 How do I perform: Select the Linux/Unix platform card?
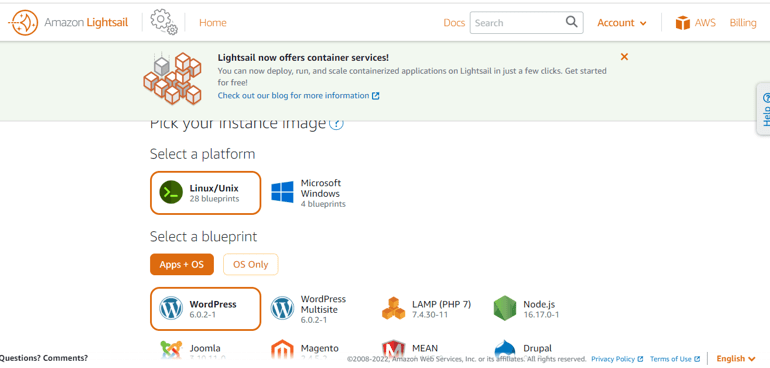[205, 193]
